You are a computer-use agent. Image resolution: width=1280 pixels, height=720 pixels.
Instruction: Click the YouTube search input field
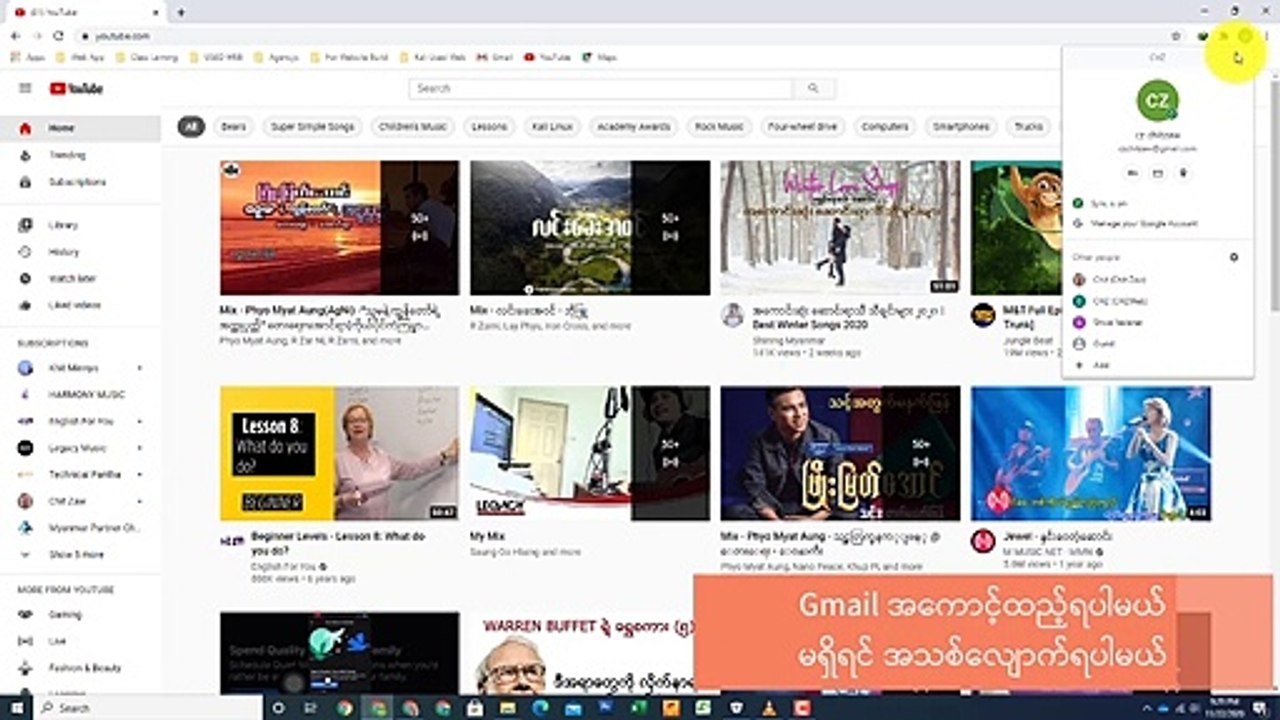click(x=600, y=88)
